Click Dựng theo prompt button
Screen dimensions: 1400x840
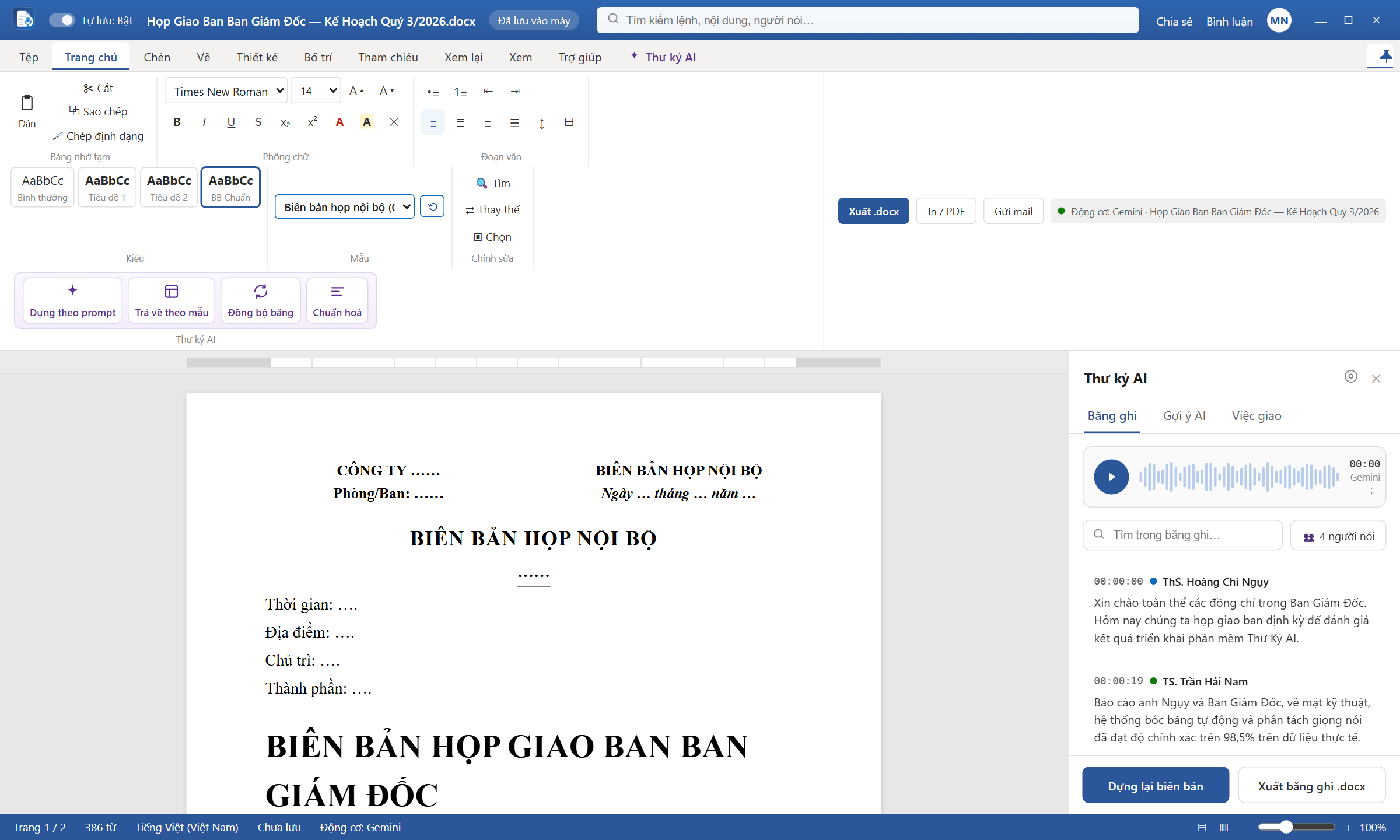click(73, 300)
